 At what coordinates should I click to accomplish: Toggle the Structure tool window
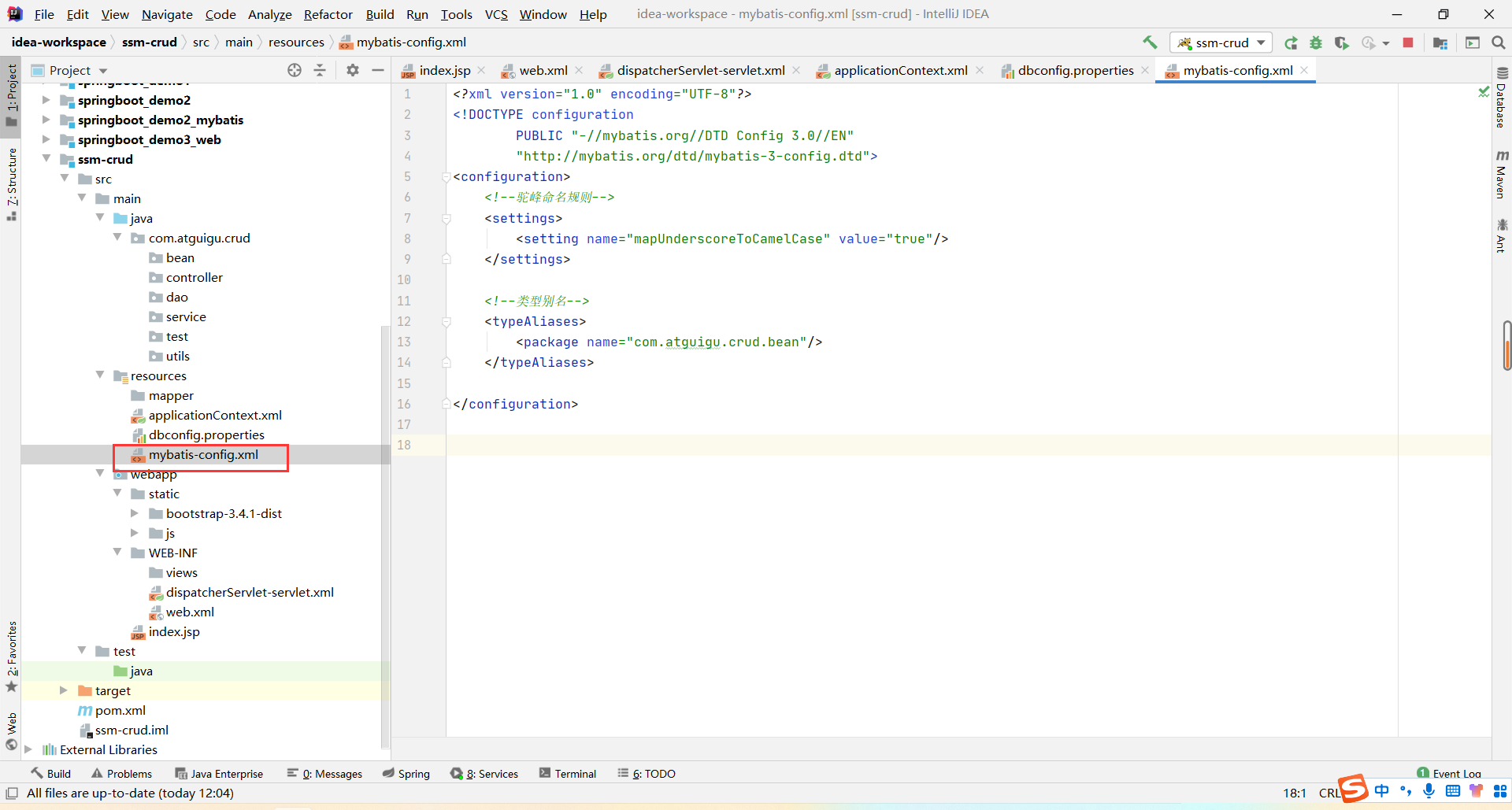coord(11,181)
